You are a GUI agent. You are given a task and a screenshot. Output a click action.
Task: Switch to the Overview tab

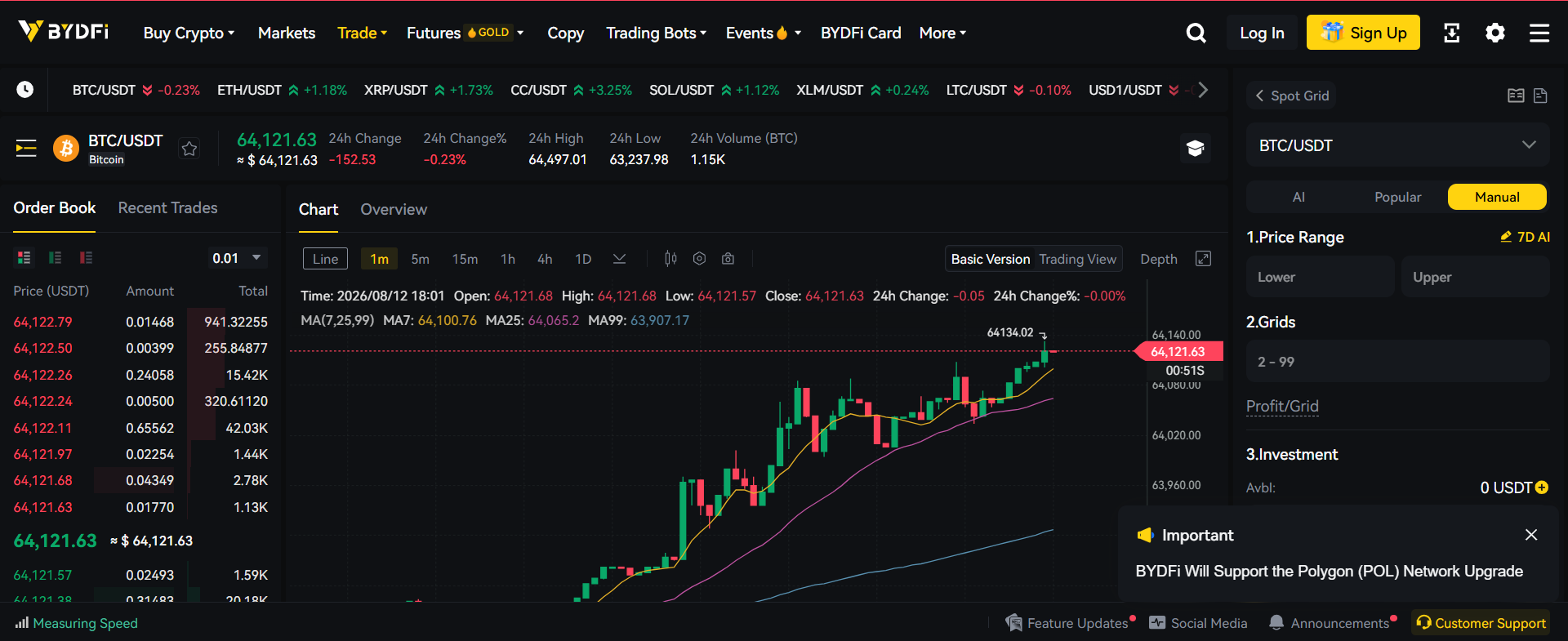coord(394,210)
